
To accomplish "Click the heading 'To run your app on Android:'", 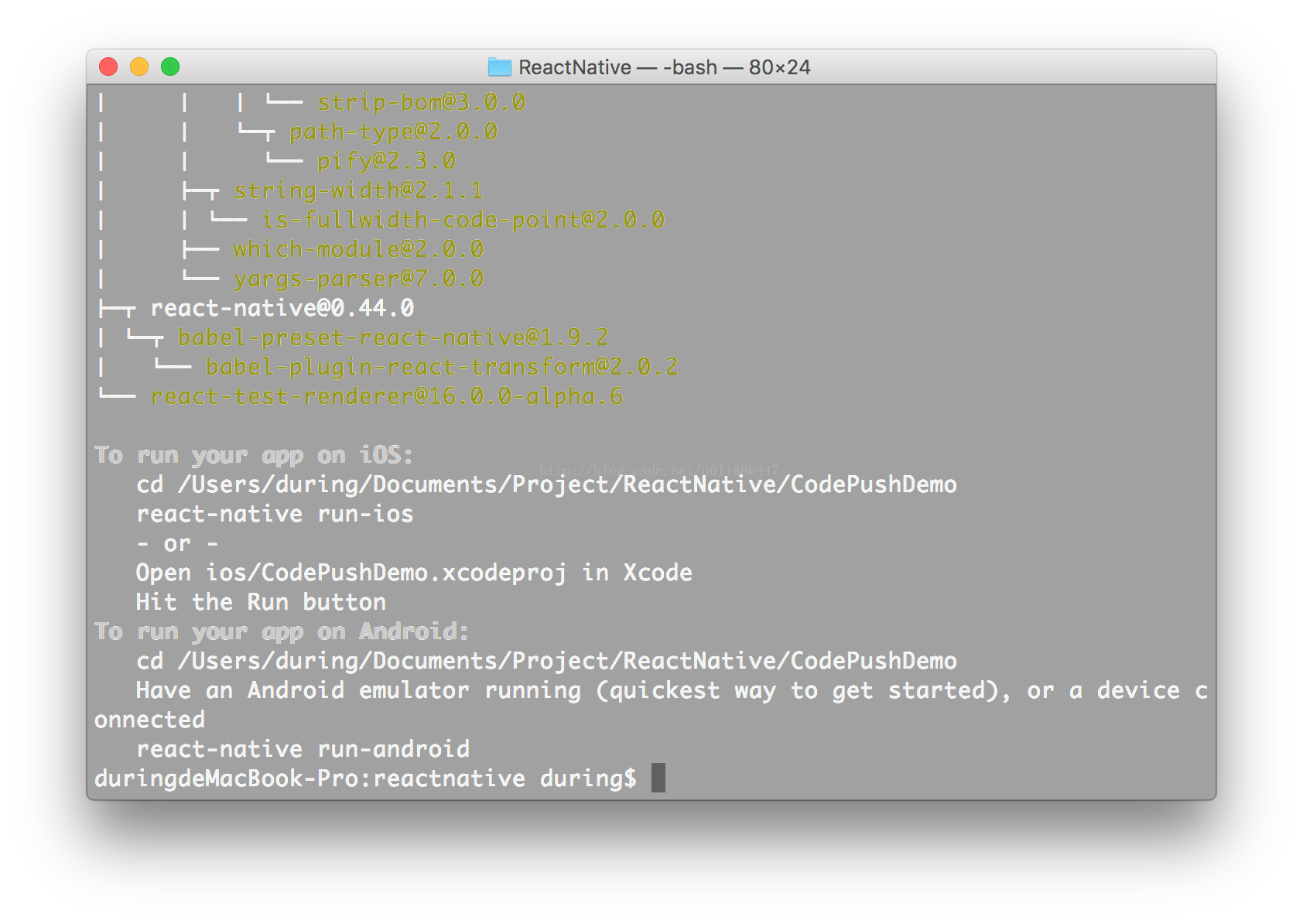I will pyautogui.click(x=282, y=631).
